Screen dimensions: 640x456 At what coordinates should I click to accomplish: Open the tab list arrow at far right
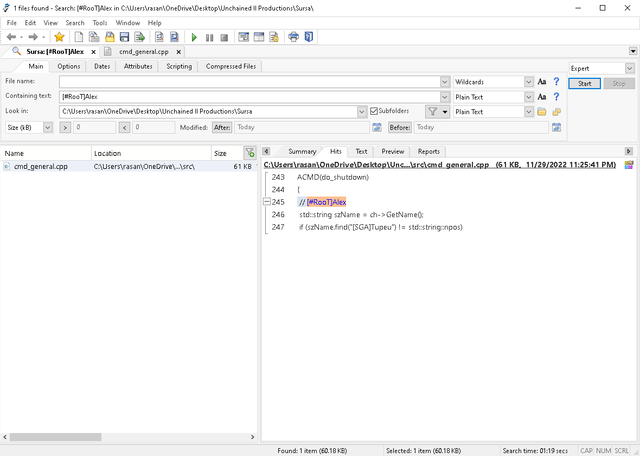633,51
